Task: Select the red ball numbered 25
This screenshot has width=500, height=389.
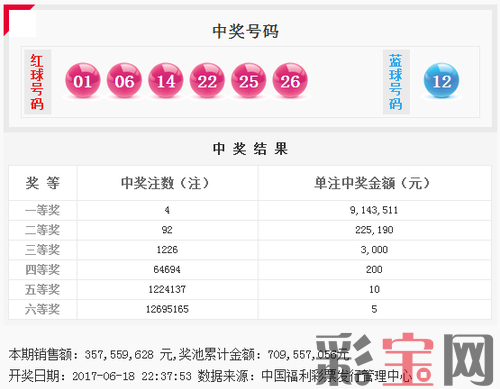Action: [249, 80]
